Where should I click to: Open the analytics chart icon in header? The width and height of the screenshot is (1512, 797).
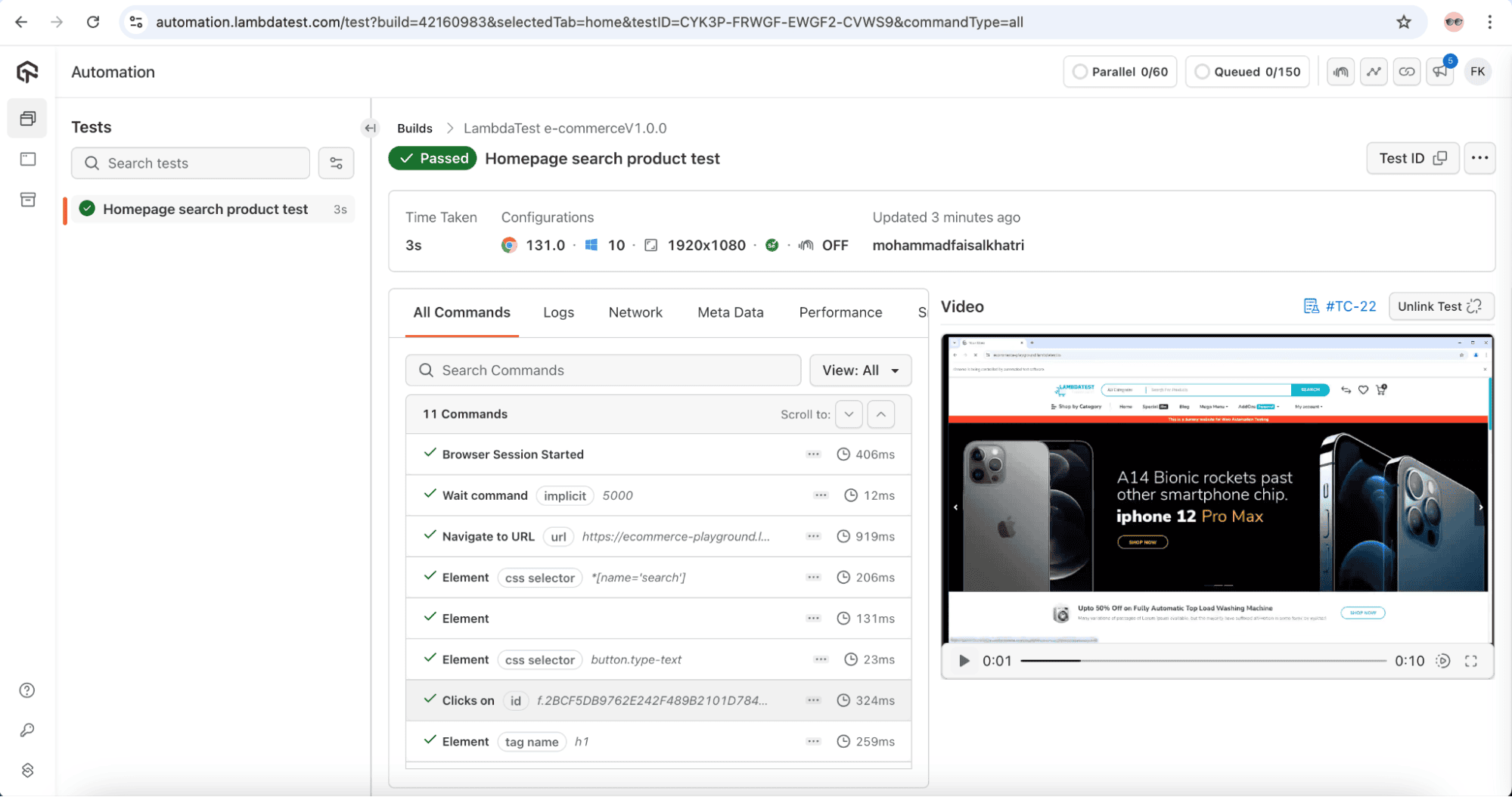[x=1374, y=72]
